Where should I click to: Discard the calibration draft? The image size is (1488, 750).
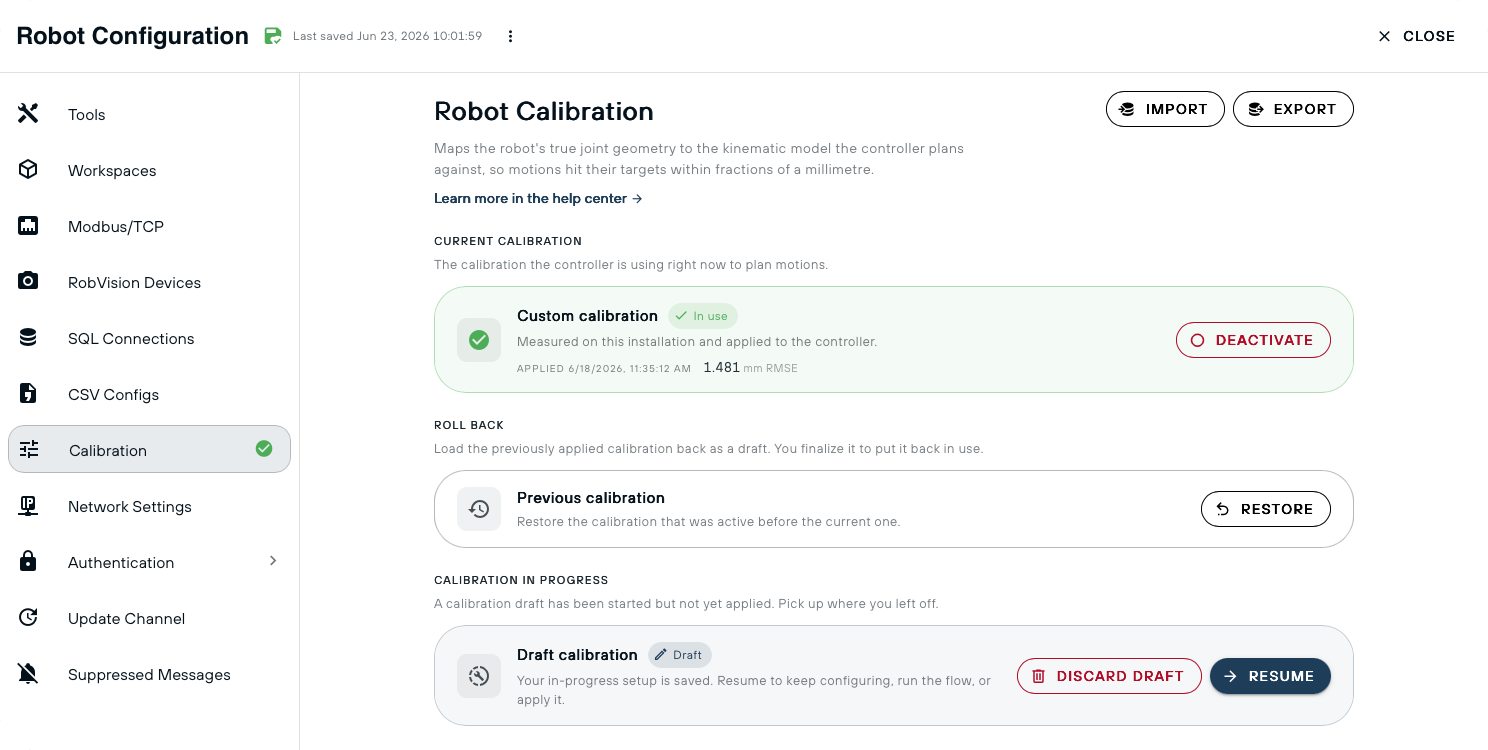(1108, 676)
